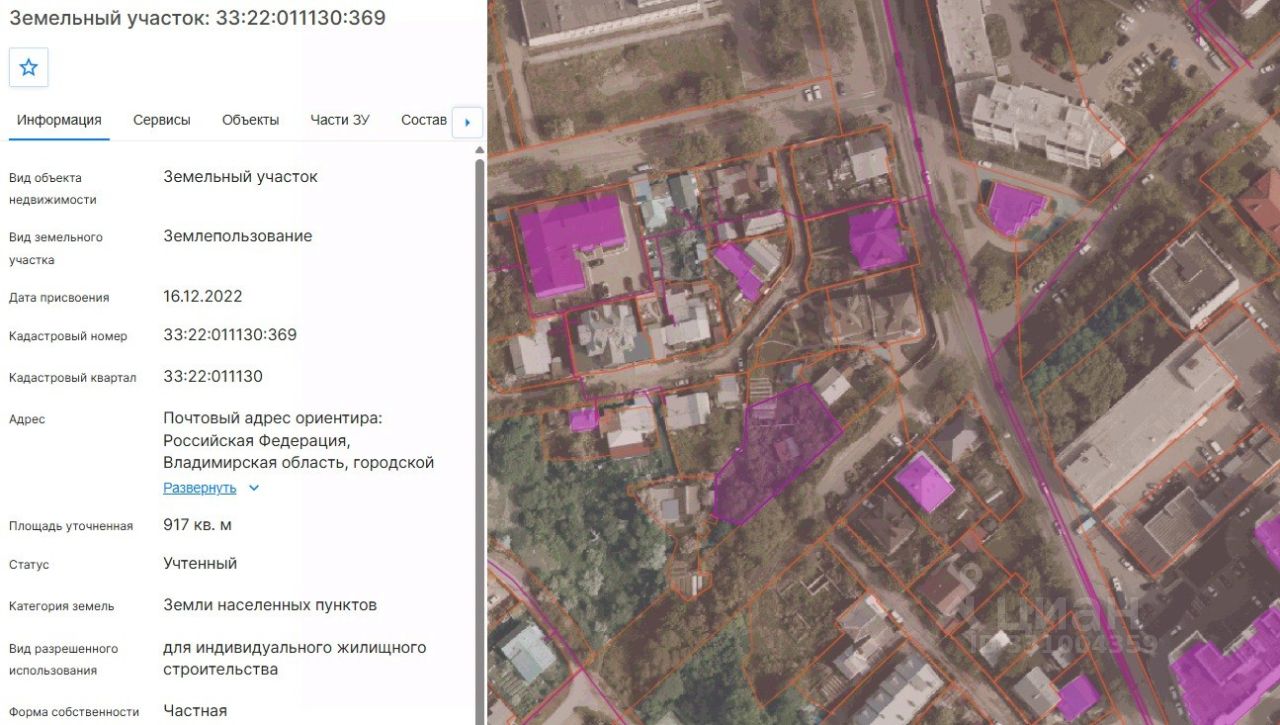Click the Адрес label
Screen dimensions: 1280x725
tap(27, 420)
